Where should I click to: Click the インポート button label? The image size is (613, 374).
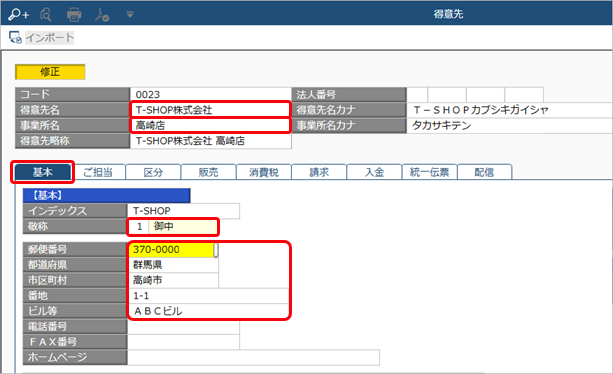(50, 38)
